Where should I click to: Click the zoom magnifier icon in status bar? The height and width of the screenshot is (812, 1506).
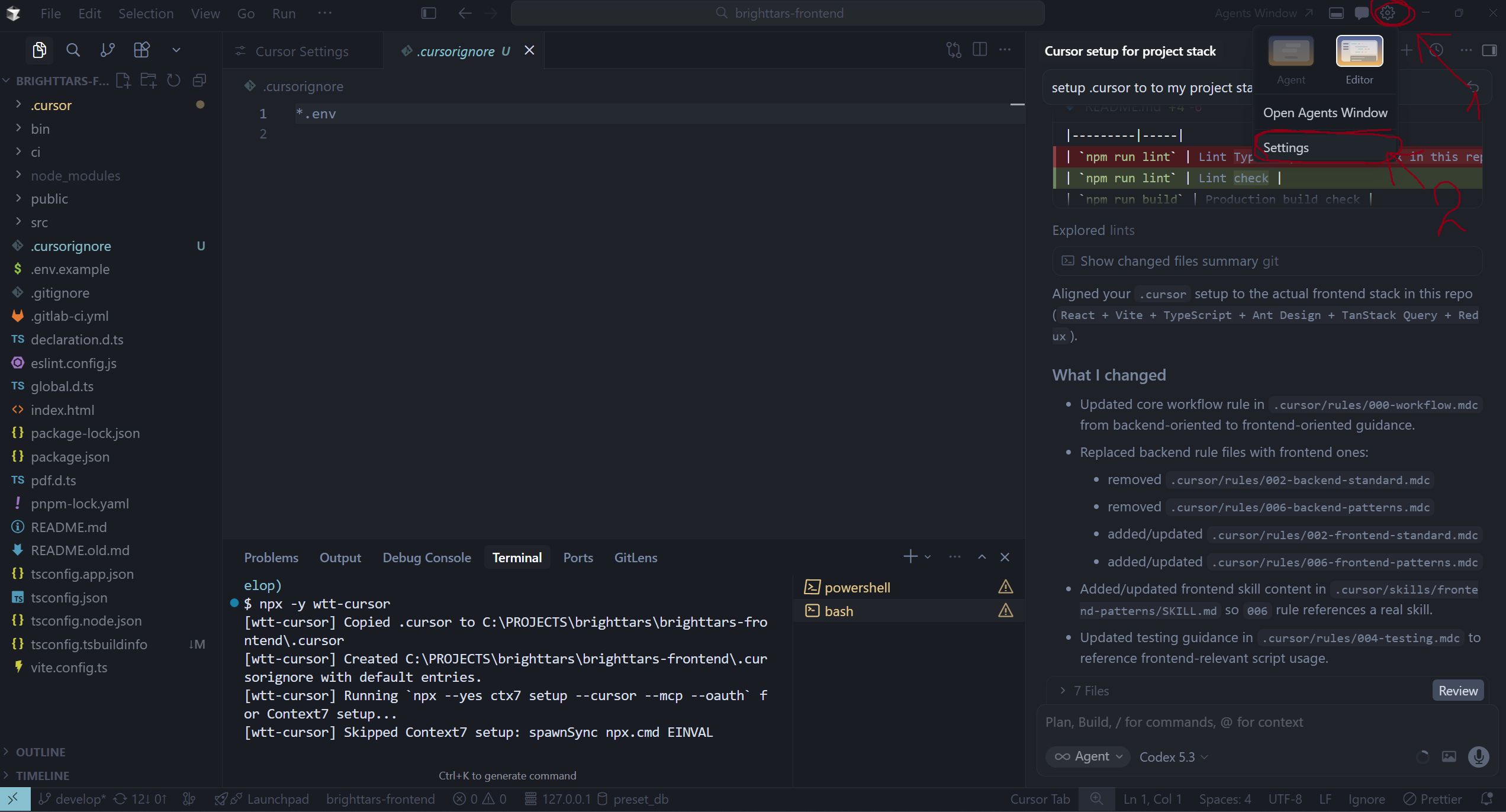(1096, 799)
